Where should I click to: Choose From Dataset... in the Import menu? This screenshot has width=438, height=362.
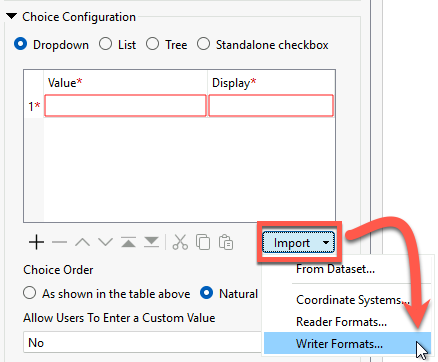335,269
